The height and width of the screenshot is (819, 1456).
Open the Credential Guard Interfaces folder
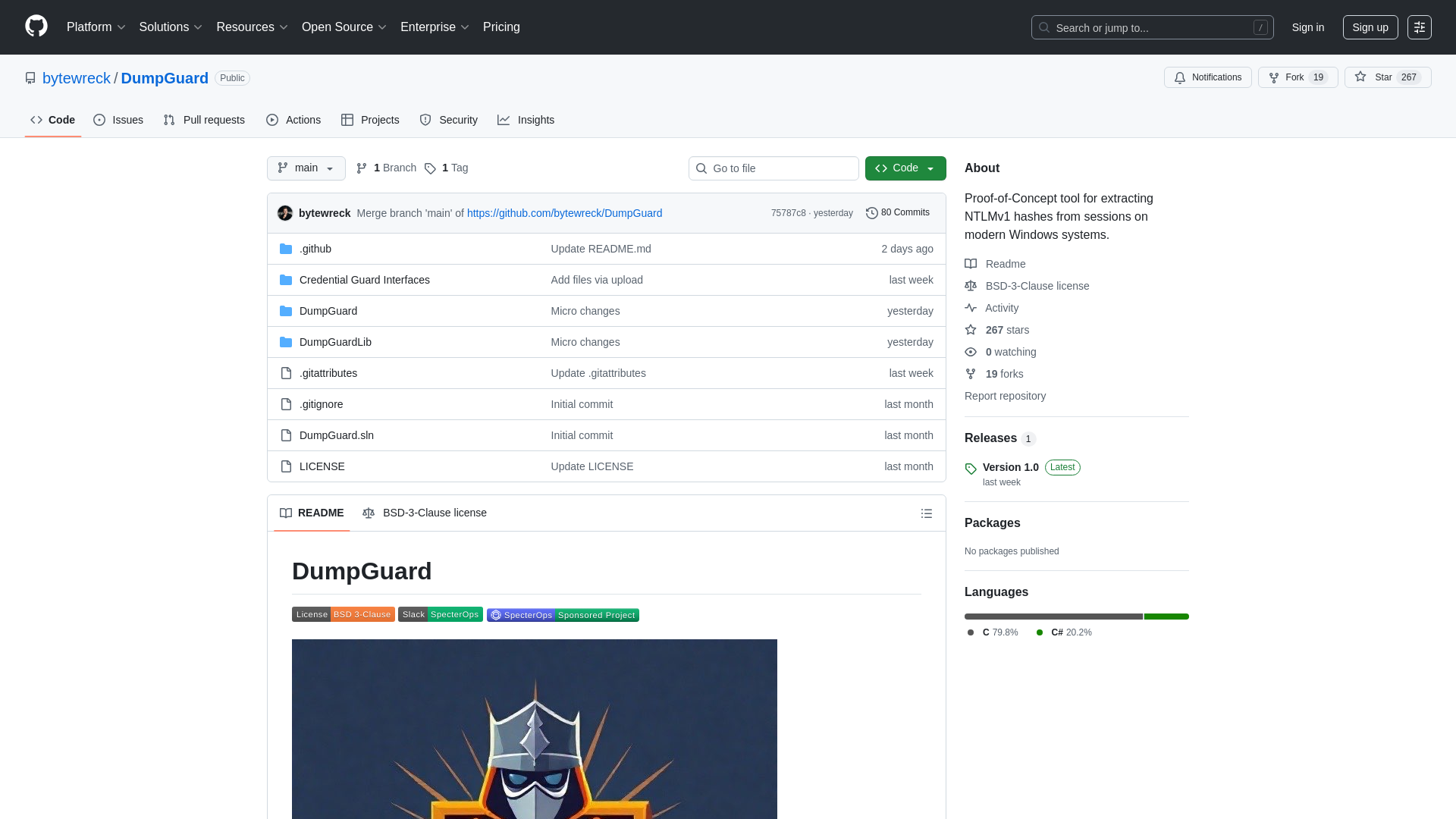(x=364, y=280)
